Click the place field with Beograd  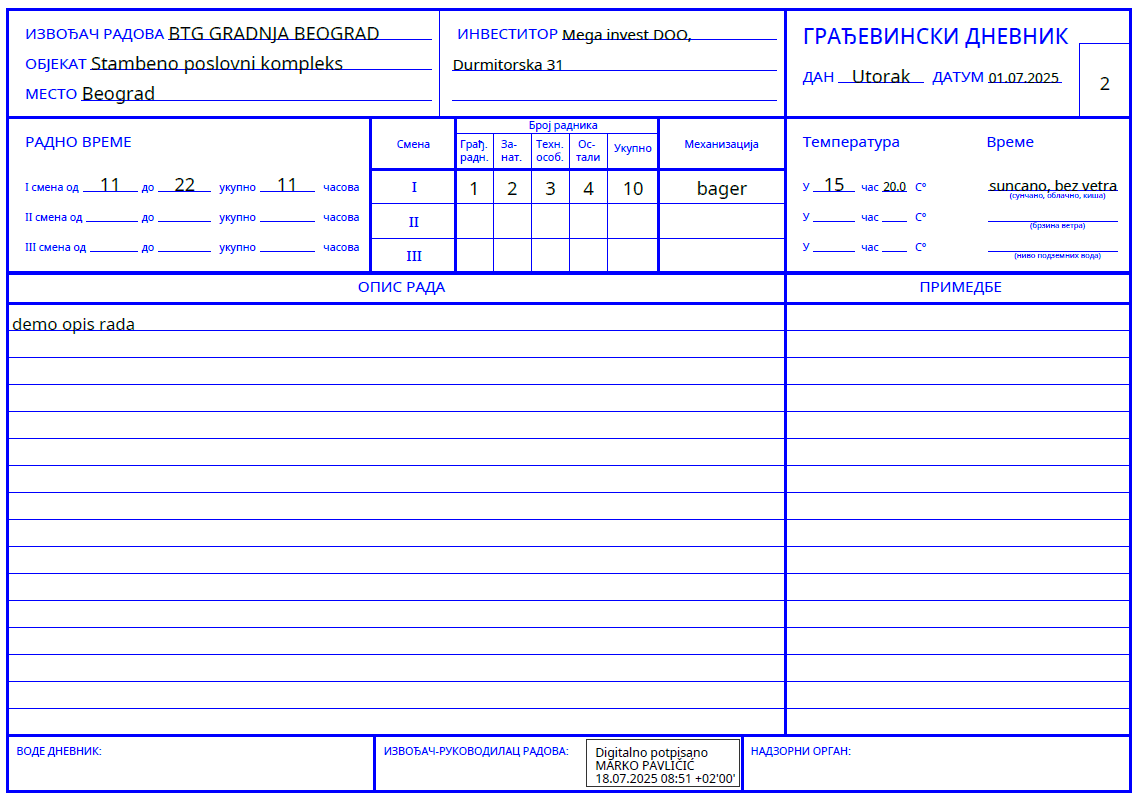118,94
